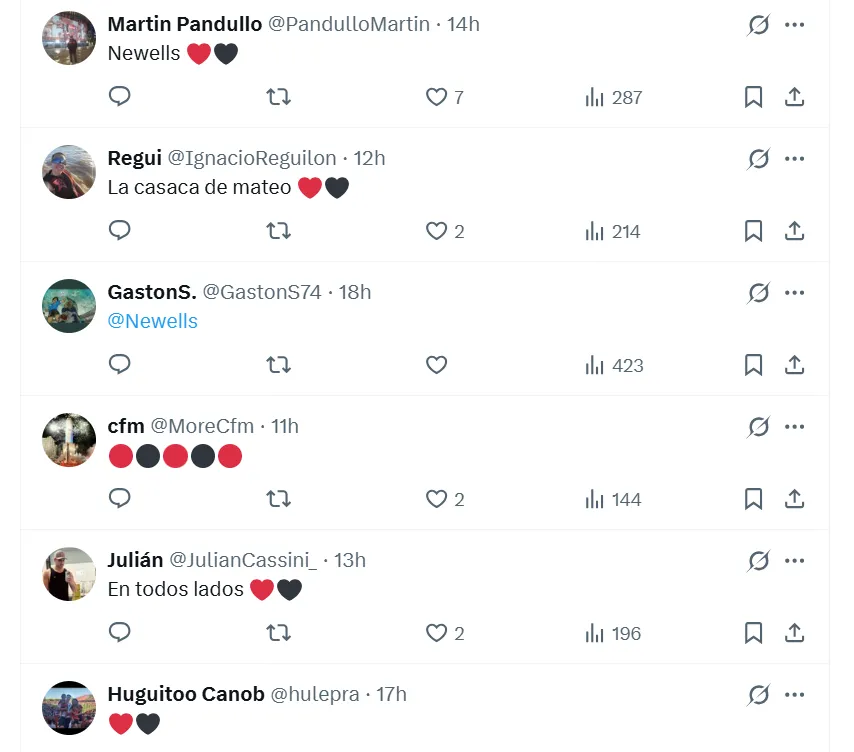Like GastonS.'s tweet
This screenshot has width=854, height=752.
pos(437,365)
